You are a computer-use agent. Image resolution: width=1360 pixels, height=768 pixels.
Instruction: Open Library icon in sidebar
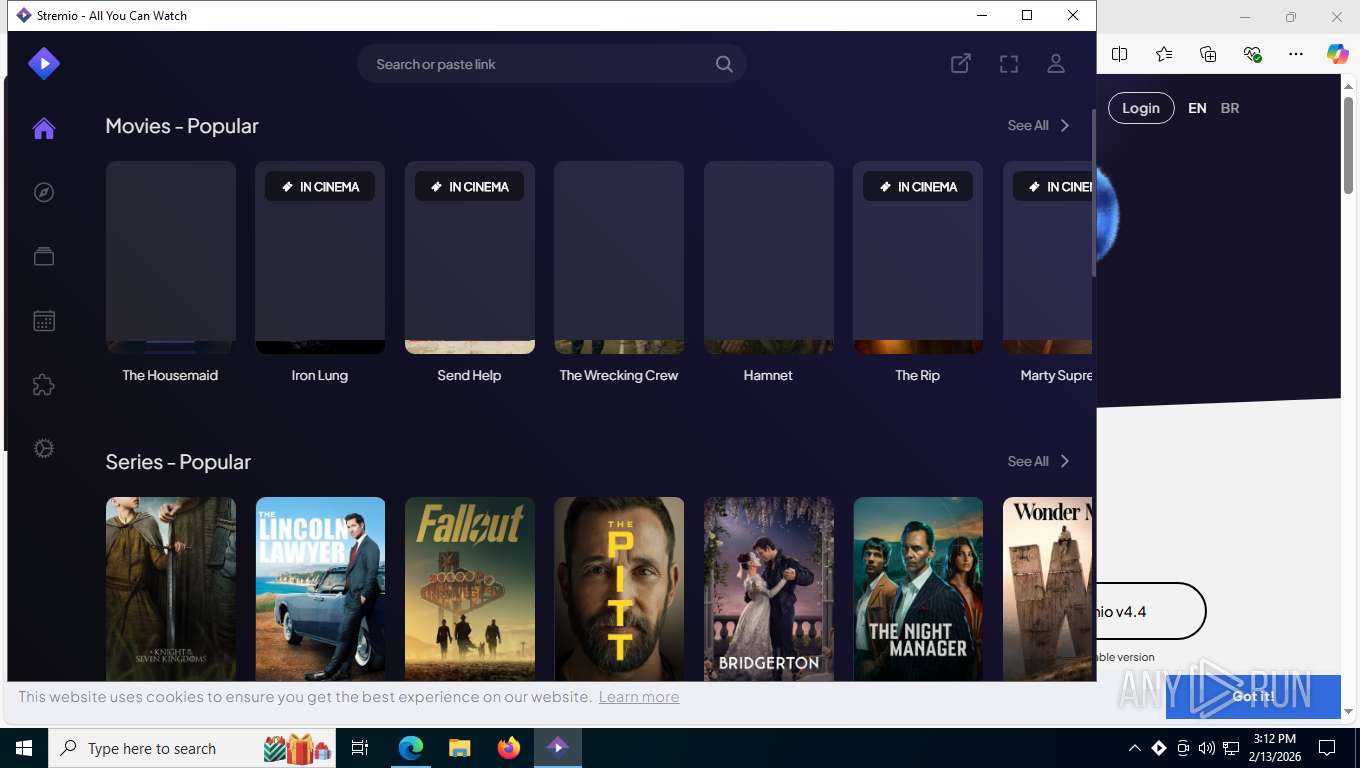44,256
